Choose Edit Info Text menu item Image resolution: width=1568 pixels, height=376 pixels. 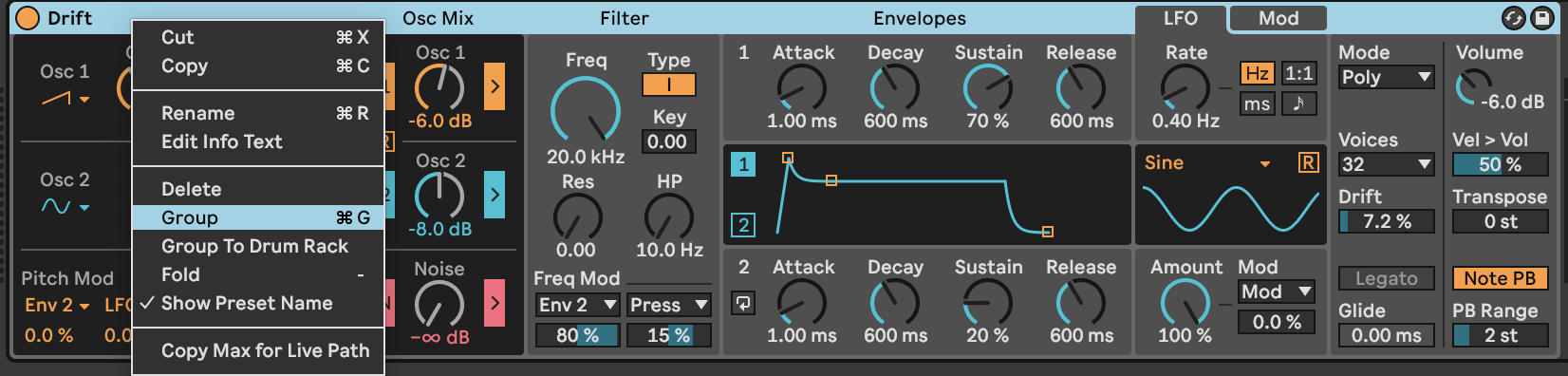[x=258, y=141]
